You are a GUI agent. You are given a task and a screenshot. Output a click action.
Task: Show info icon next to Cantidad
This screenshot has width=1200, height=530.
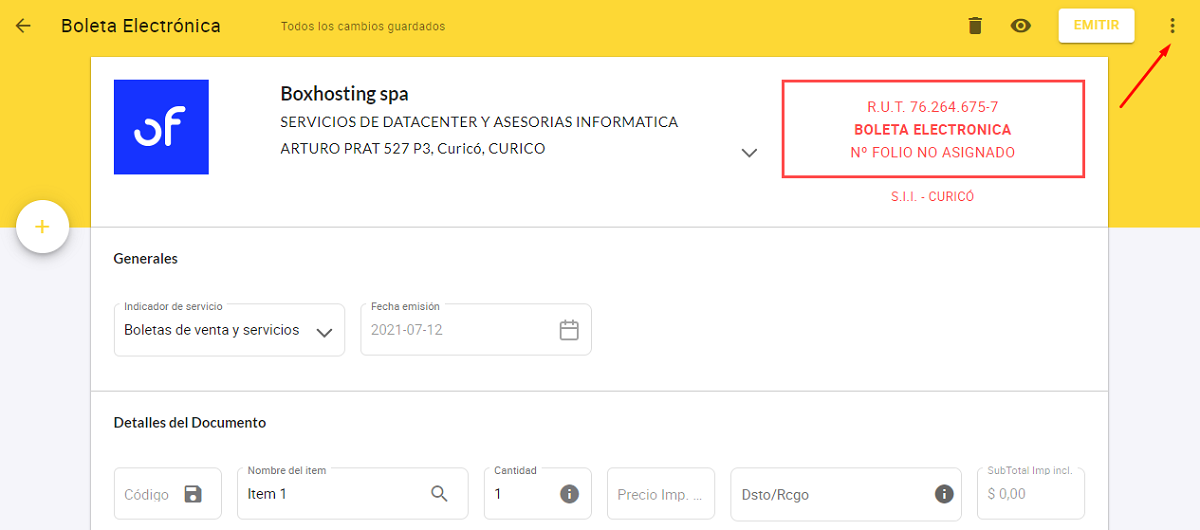569,494
